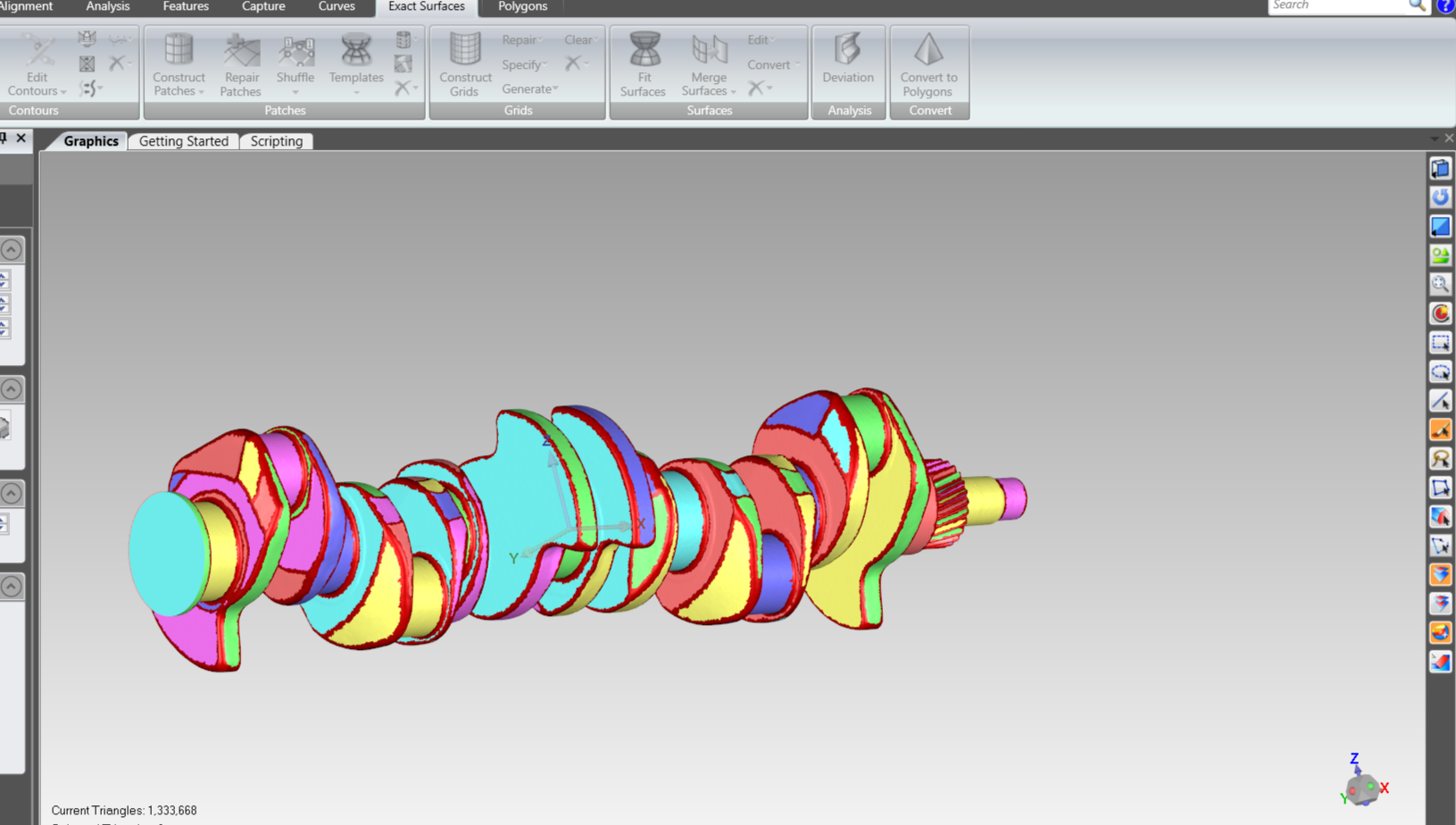
Task: Click the blue-and-red cube icon in right toolbar
Action: pos(1440,517)
